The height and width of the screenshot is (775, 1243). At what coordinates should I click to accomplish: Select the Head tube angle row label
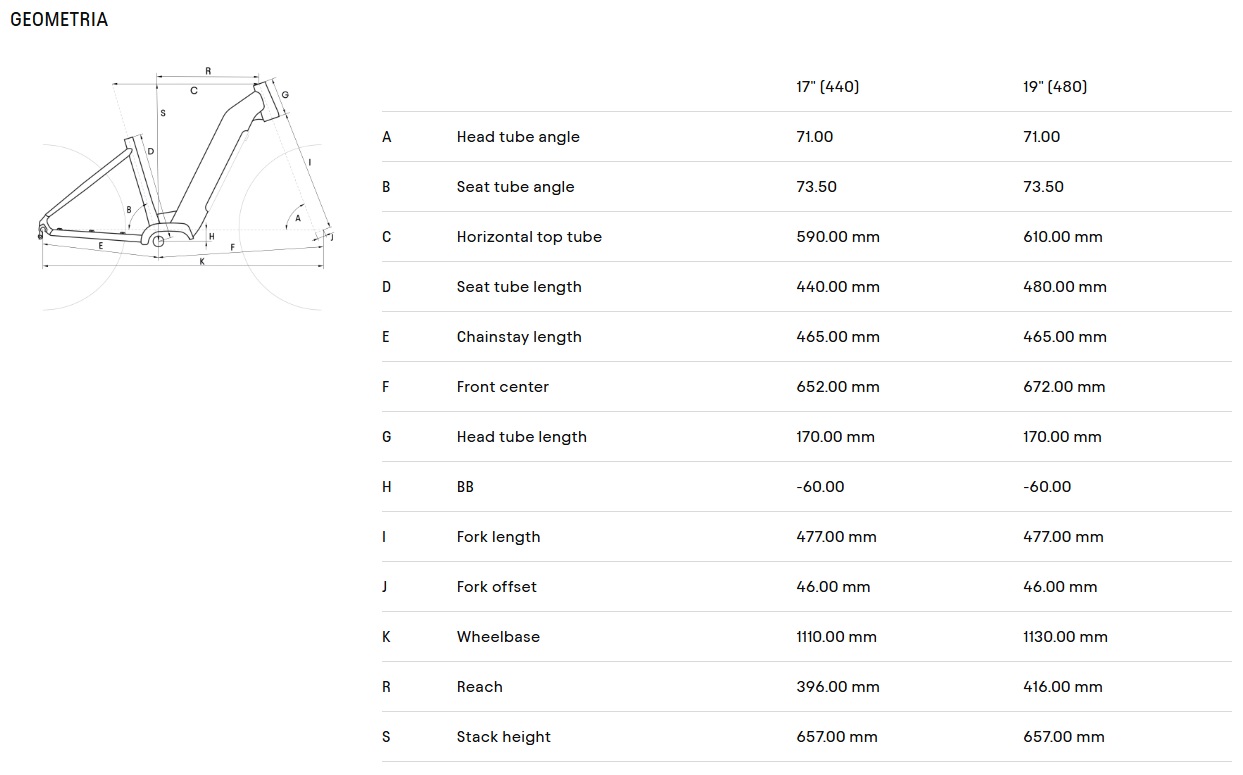(x=518, y=137)
